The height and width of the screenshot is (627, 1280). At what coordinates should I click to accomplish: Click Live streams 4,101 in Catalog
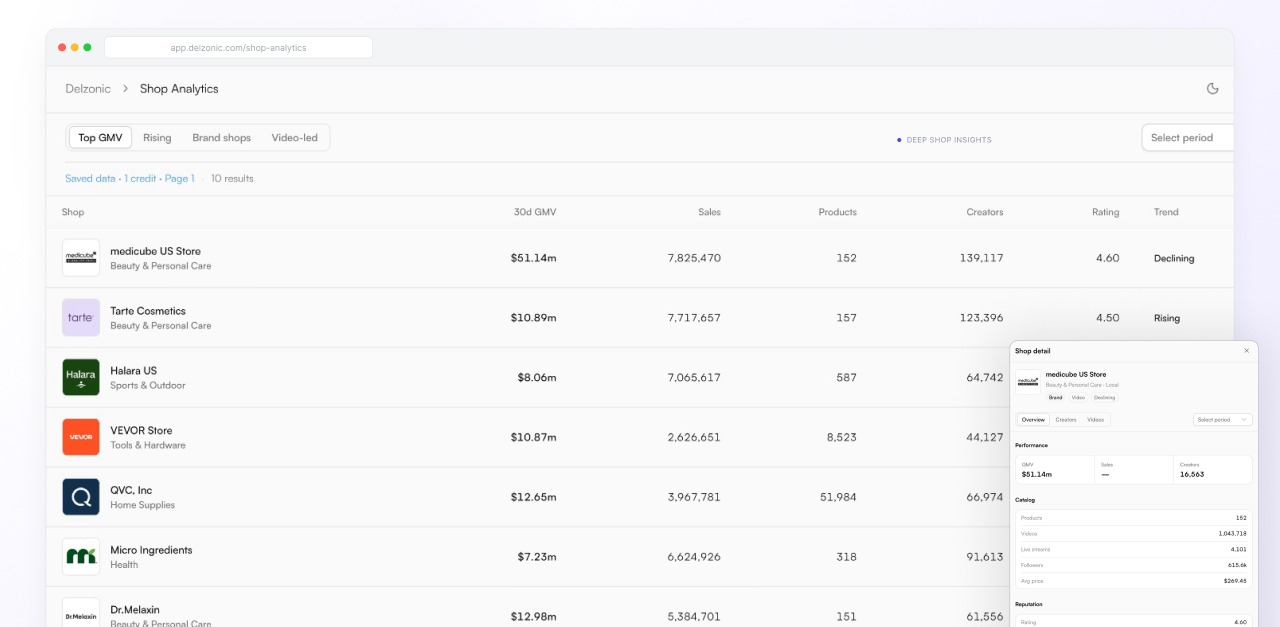coord(1133,550)
